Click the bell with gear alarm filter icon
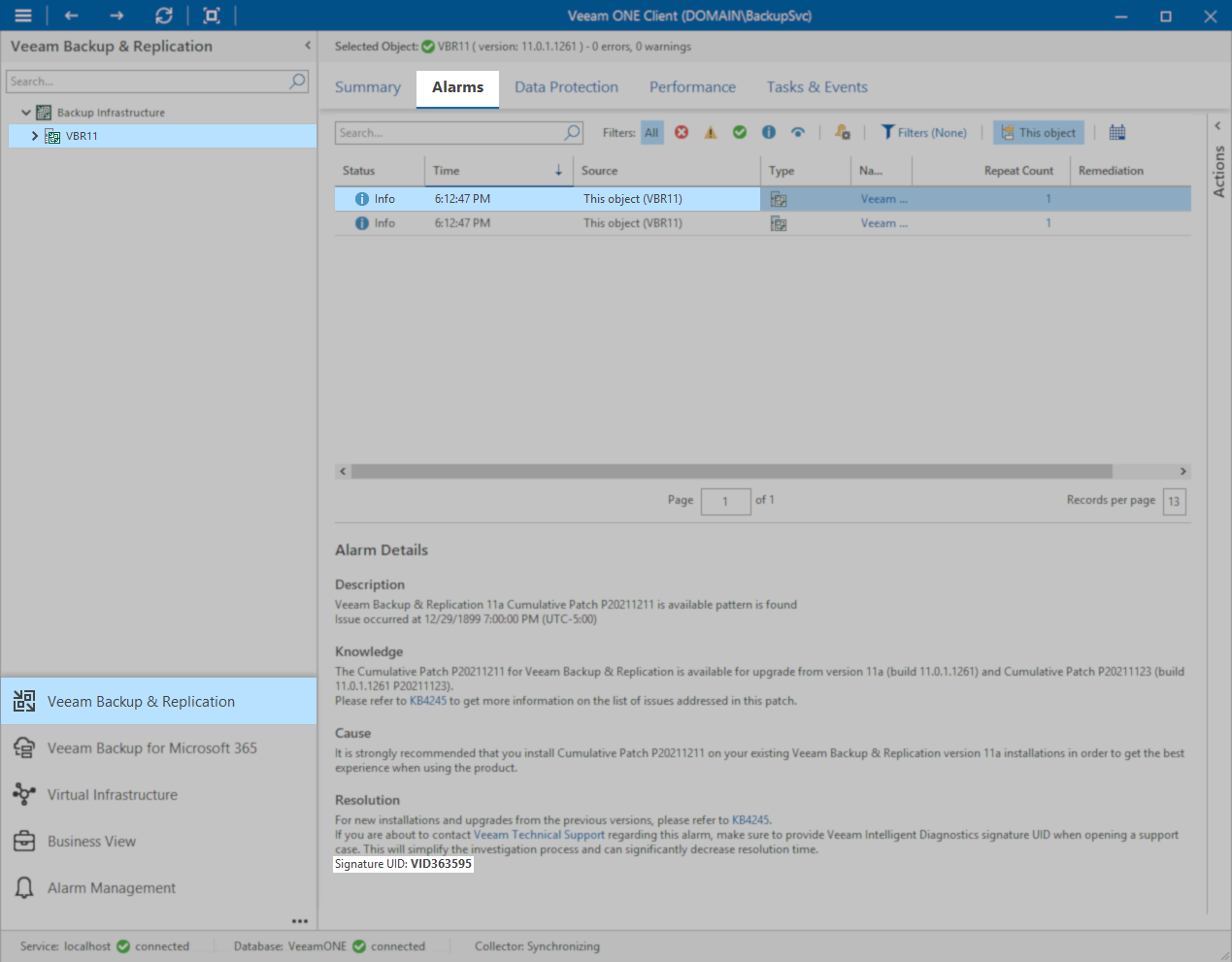This screenshot has height=962, width=1232. [x=842, y=132]
